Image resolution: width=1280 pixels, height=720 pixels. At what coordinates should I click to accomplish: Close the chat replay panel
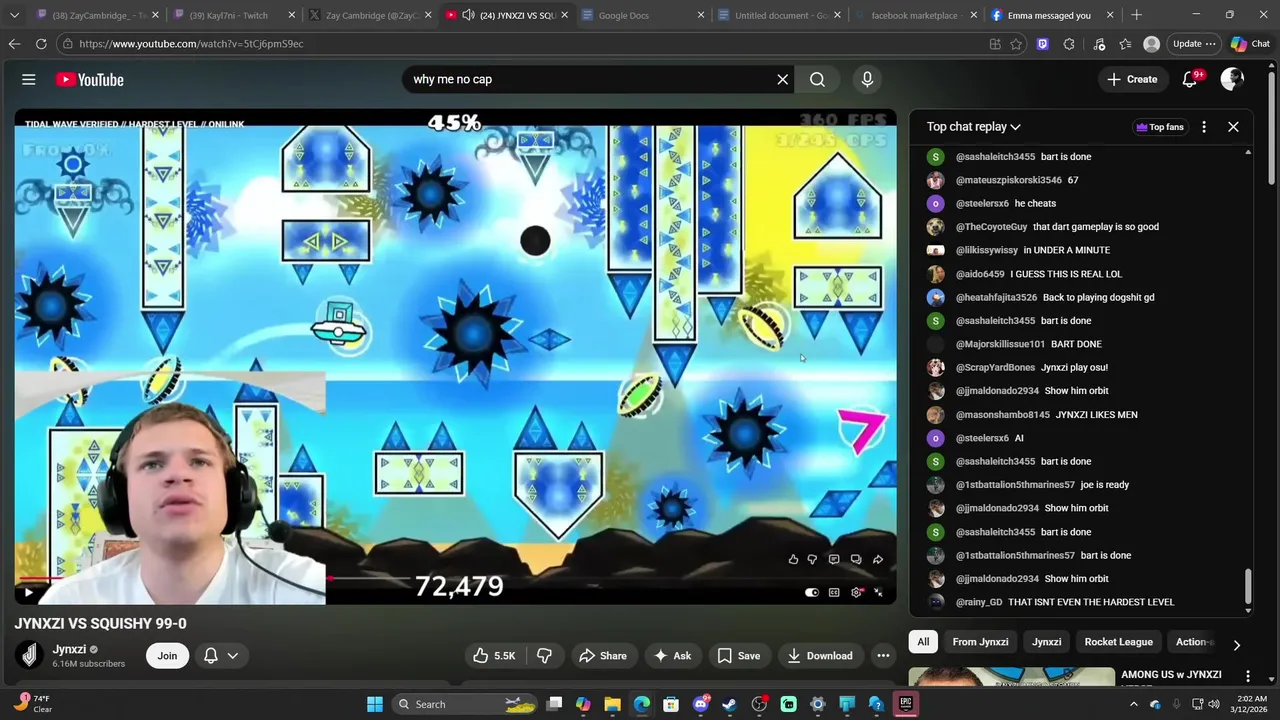click(x=1233, y=127)
